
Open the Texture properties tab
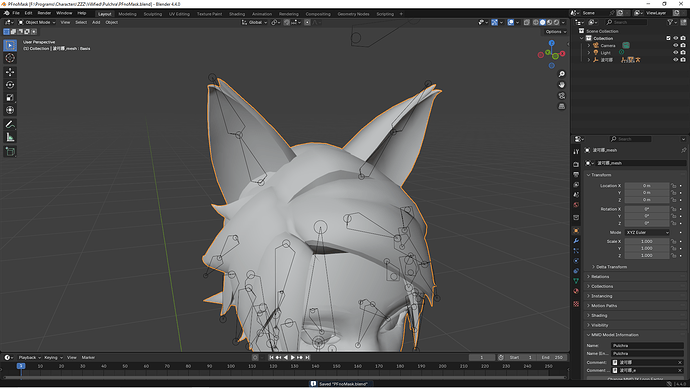(576, 304)
